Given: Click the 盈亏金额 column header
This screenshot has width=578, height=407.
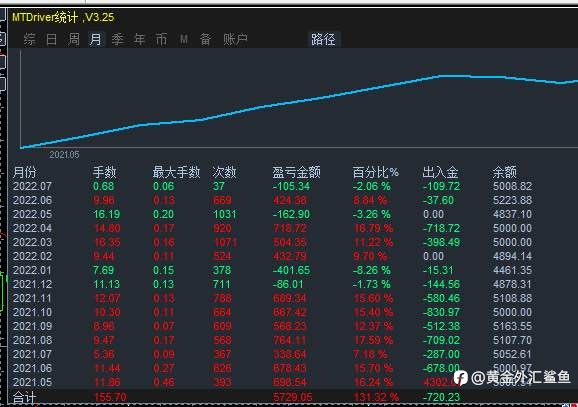Looking at the screenshot, I should coord(296,172).
